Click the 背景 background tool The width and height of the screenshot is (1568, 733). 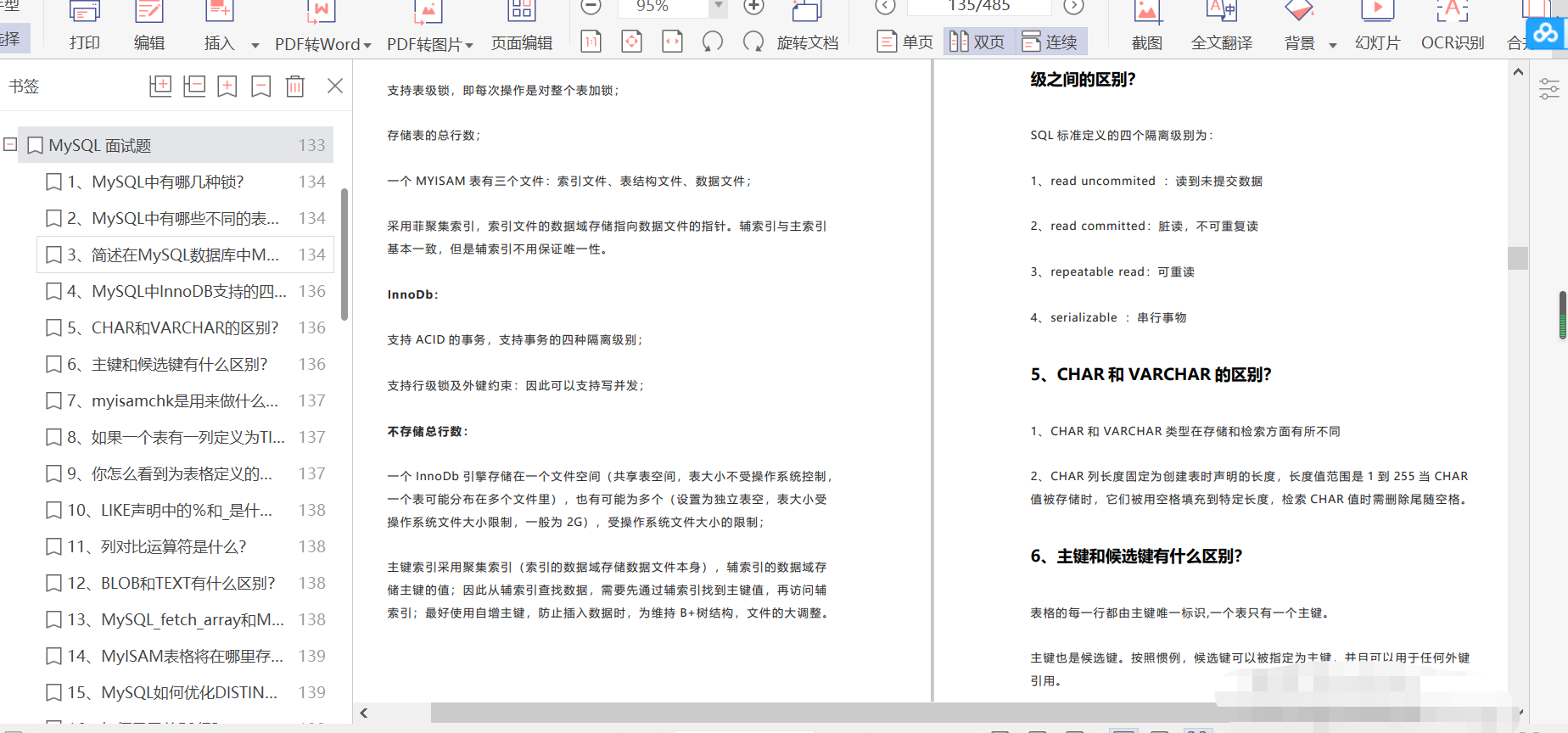1299,26
